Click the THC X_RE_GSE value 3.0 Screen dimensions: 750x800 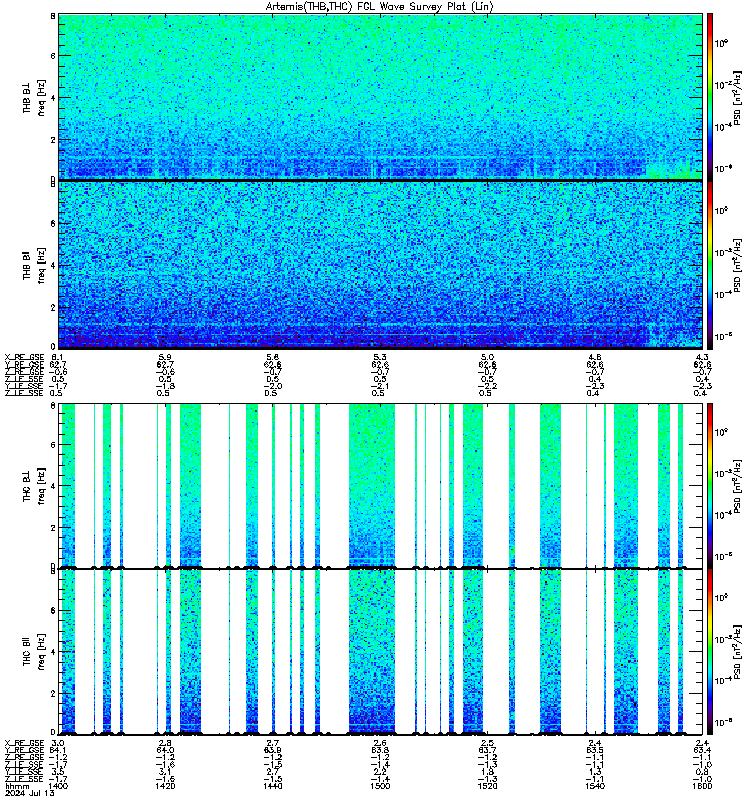(58, 743)
